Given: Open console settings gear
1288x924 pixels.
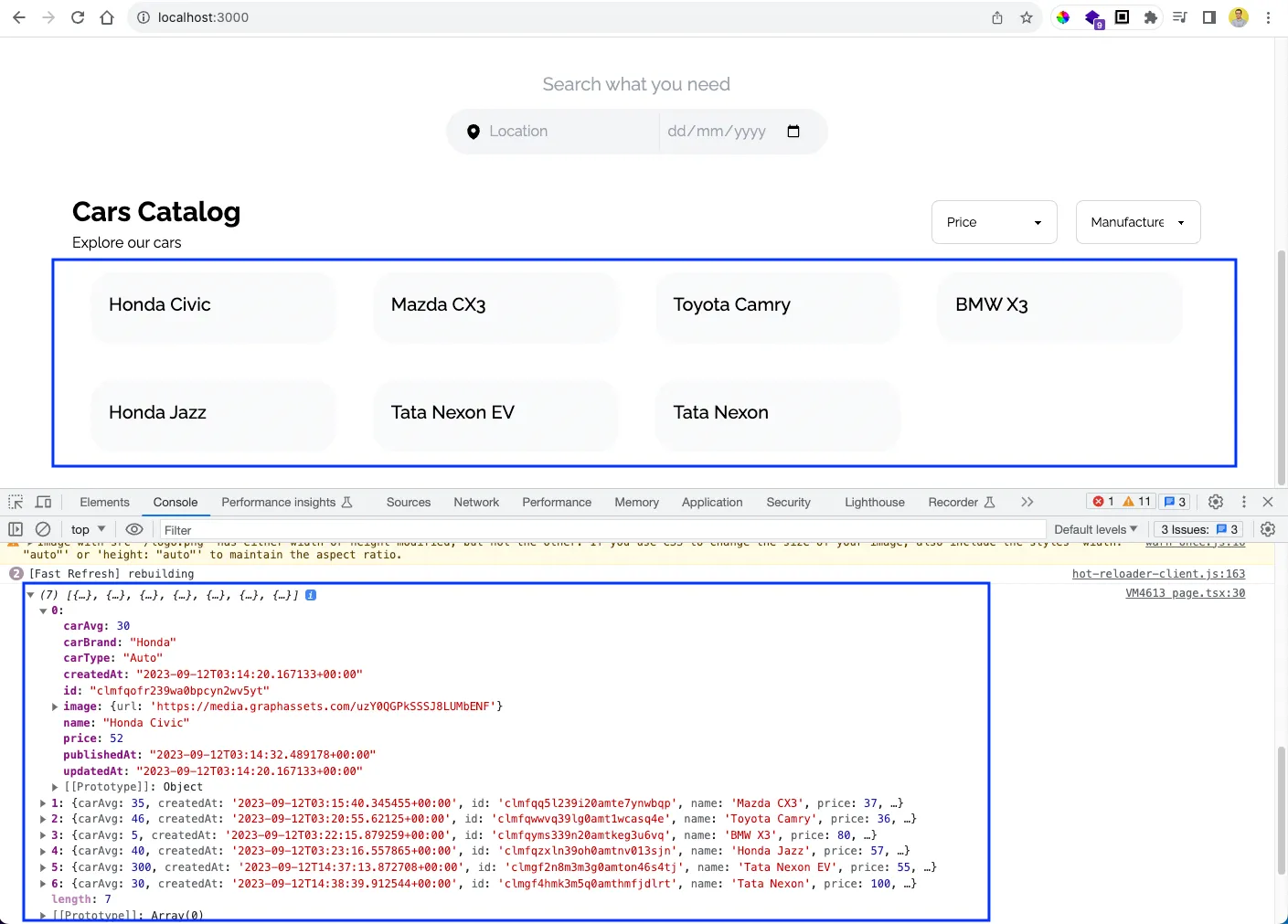Looking at the screenshot, I should pos(1268,529).
